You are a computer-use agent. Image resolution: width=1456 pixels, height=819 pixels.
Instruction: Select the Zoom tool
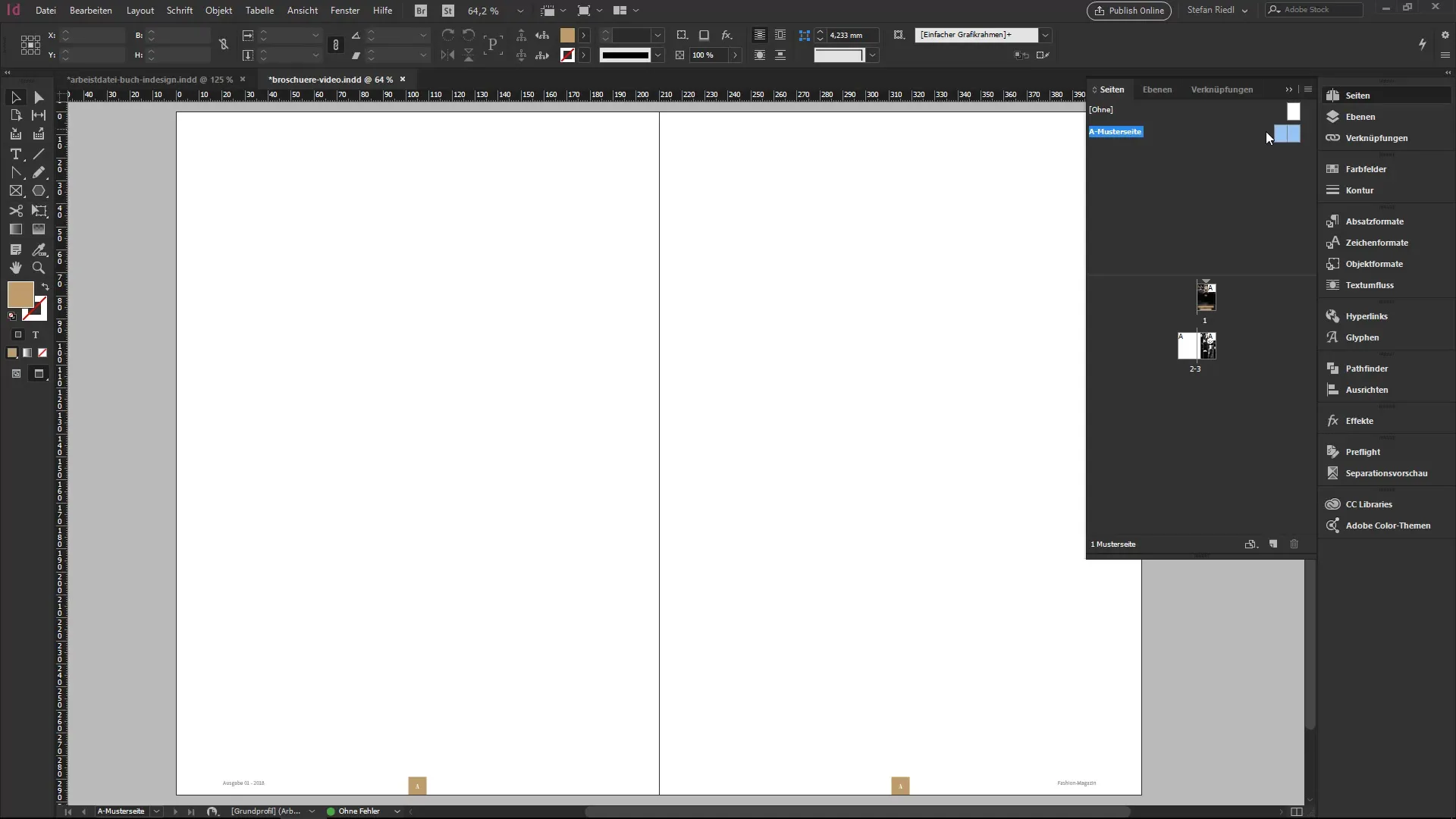pyautogui.click(x=39, y=268)
